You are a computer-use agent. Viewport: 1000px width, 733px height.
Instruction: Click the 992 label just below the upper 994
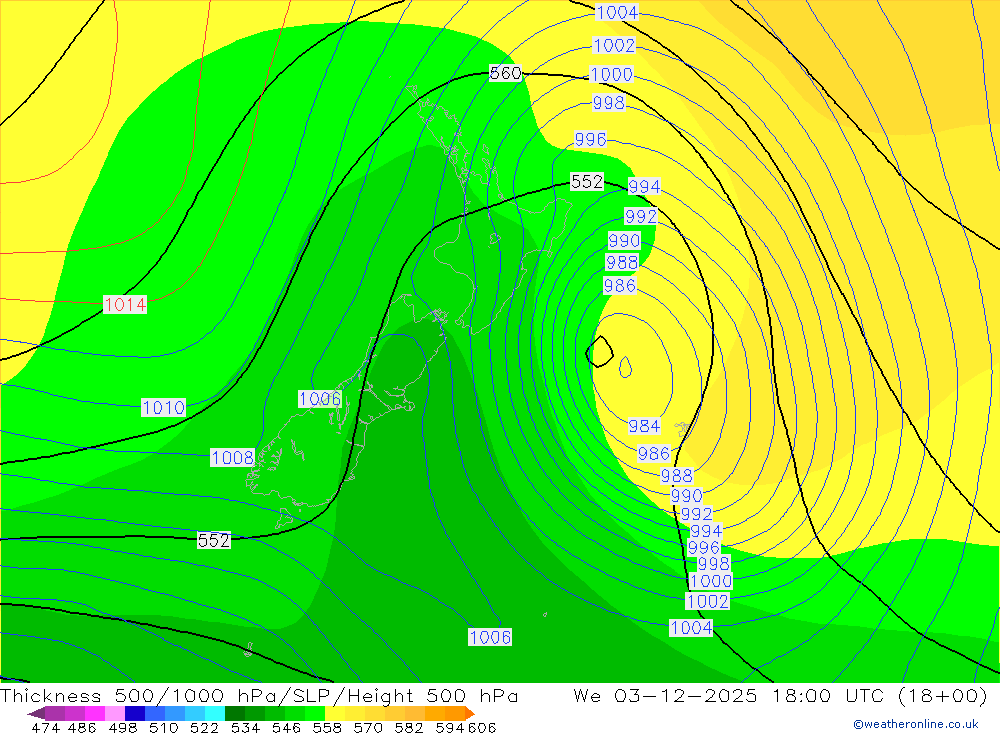640,216
